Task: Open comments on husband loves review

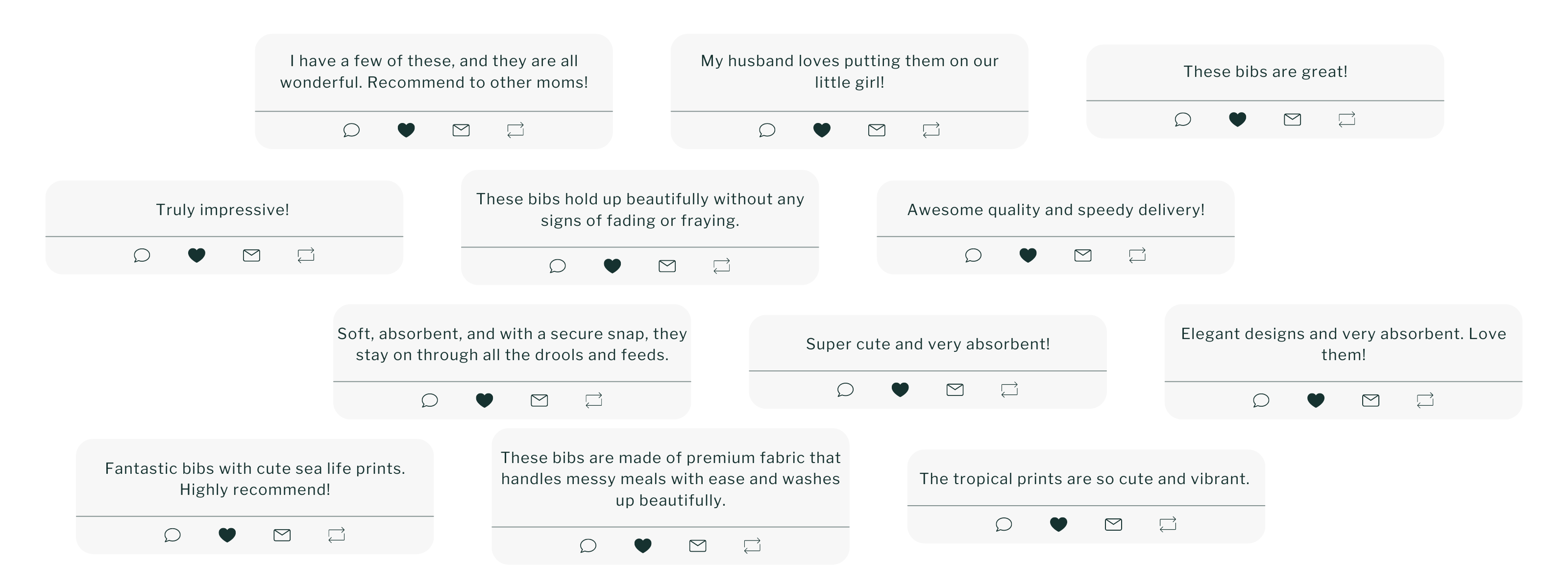Action: [767, 130]
